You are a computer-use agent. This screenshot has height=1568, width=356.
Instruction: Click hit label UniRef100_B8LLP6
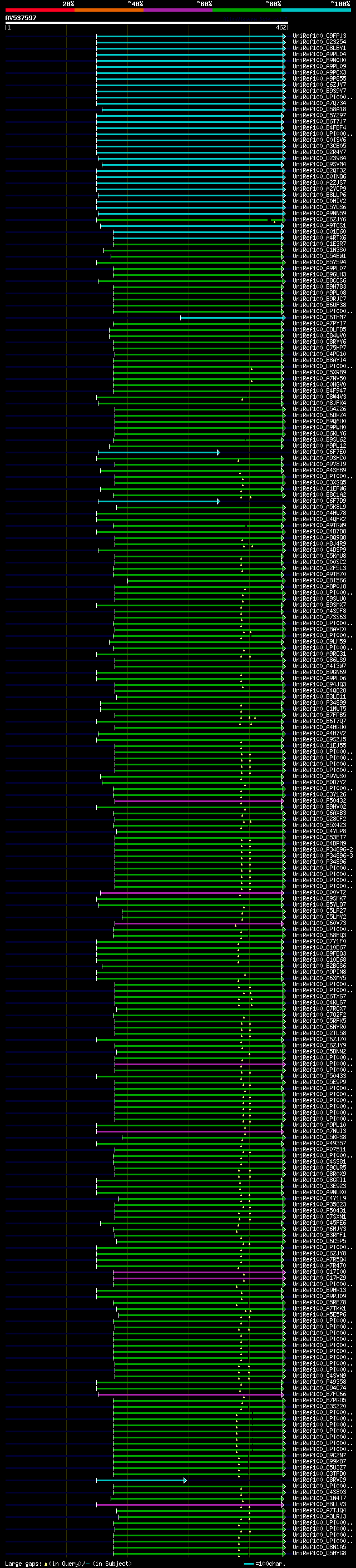[319, 195]
